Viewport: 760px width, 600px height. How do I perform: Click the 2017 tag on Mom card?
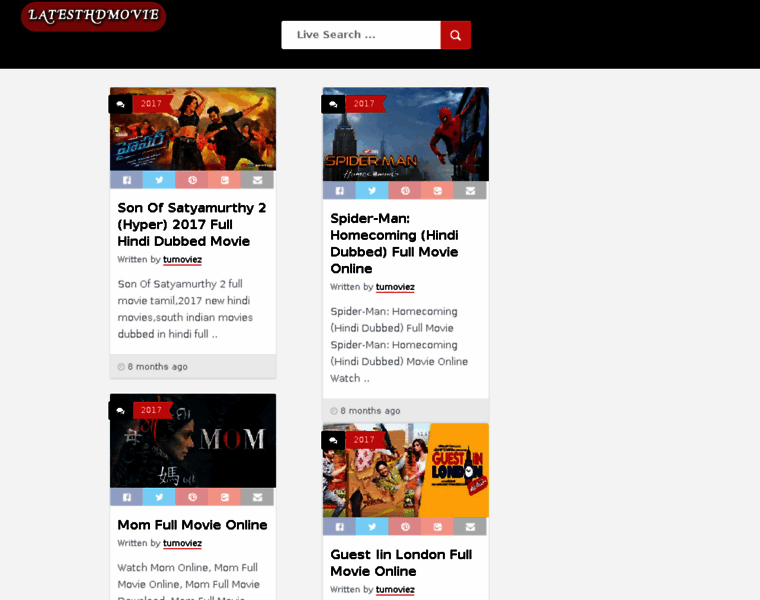point(151,410)
